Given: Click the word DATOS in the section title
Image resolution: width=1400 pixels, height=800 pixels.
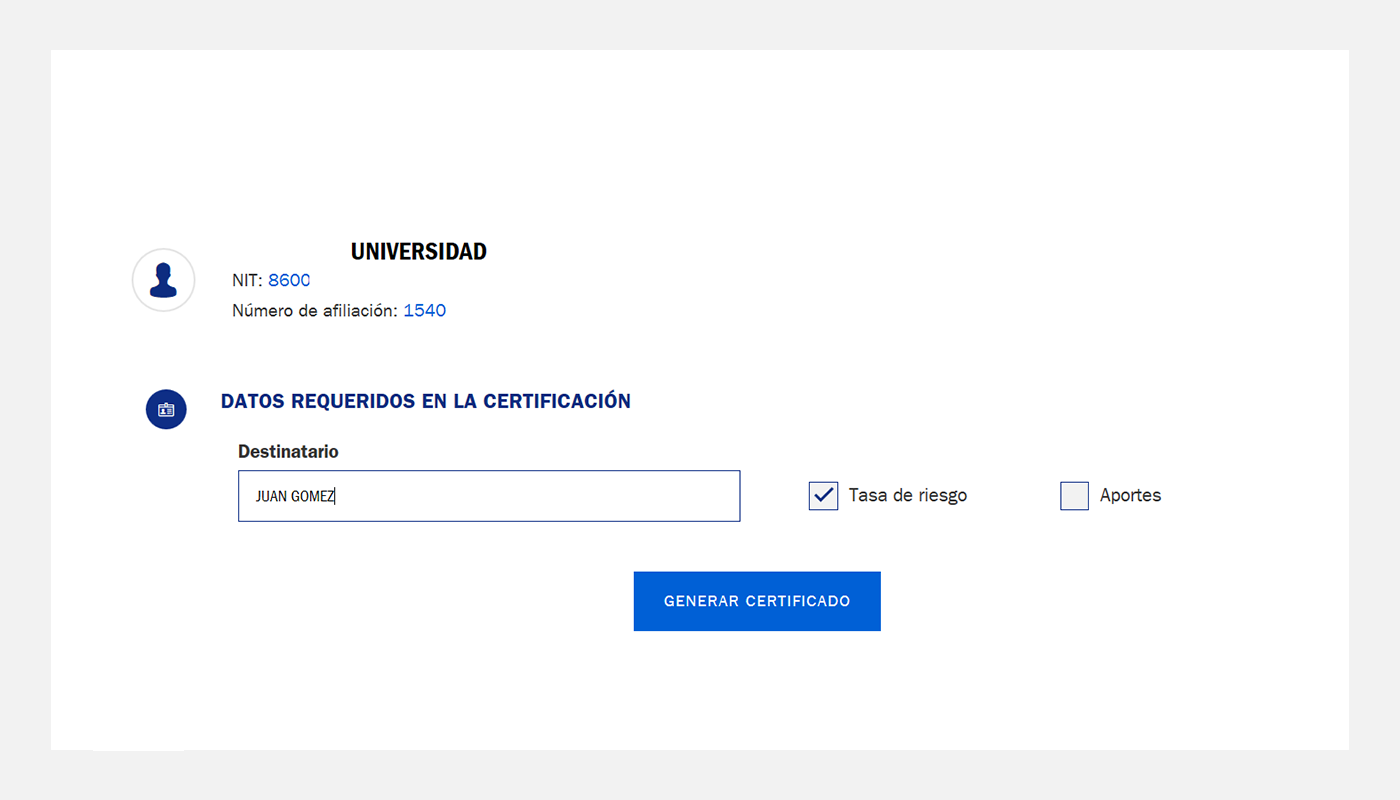Looking at the screenshot, I should [x=253, y=401].
